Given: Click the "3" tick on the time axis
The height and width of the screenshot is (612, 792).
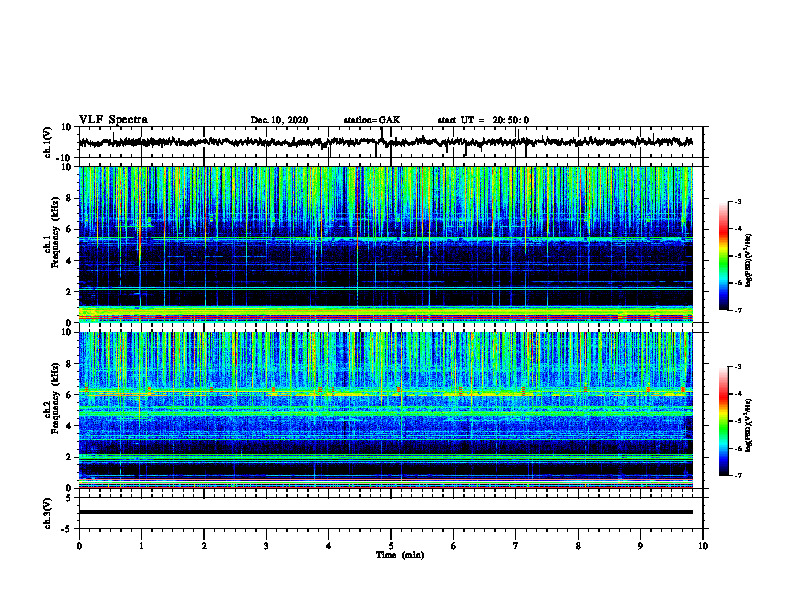Looking at the screenshot, I should (266, 546).
